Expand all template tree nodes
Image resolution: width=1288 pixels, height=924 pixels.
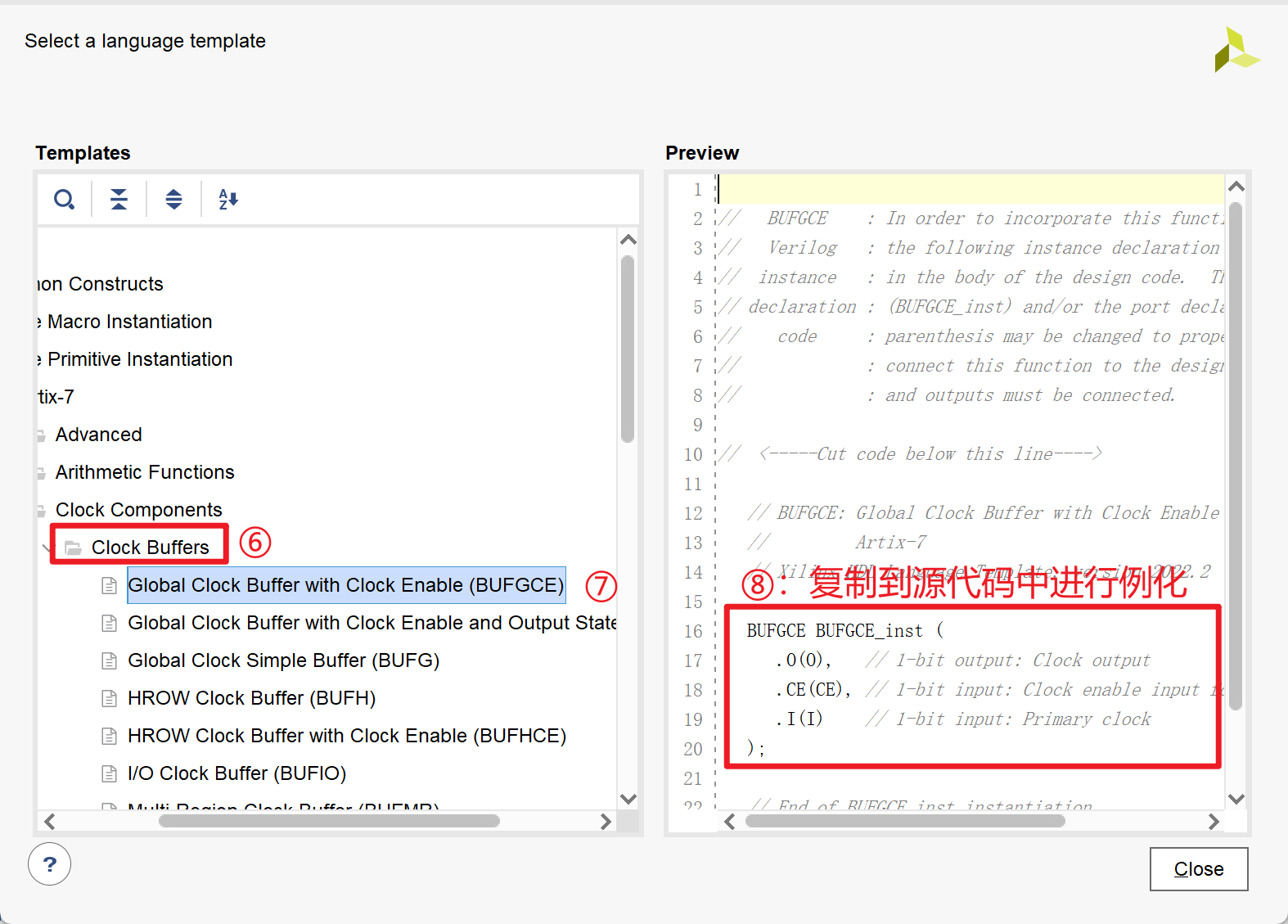[x=173, y=199]
